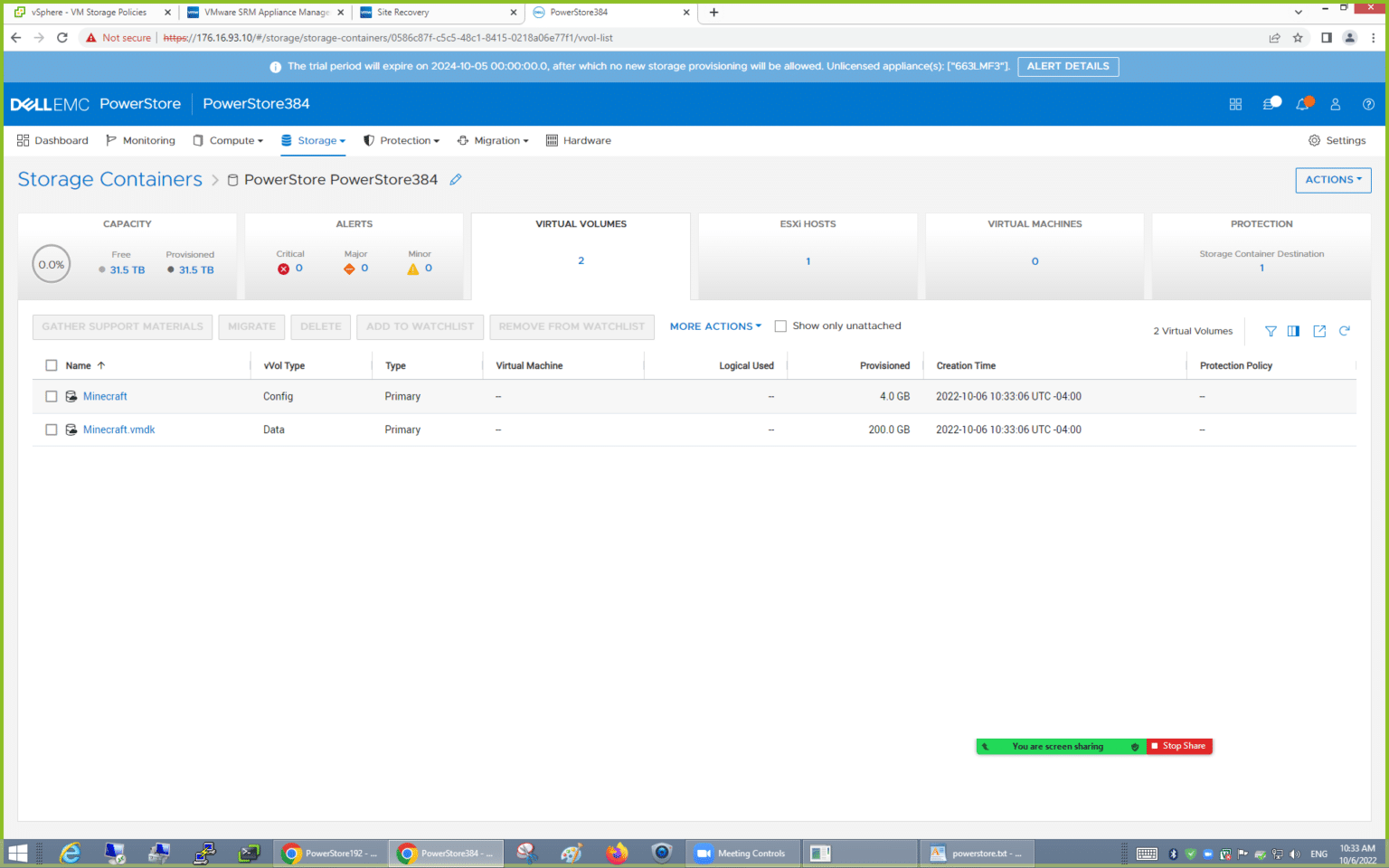Open the CAPACITY card
The image size is (1389, 868).
click(x=128, y=256)
